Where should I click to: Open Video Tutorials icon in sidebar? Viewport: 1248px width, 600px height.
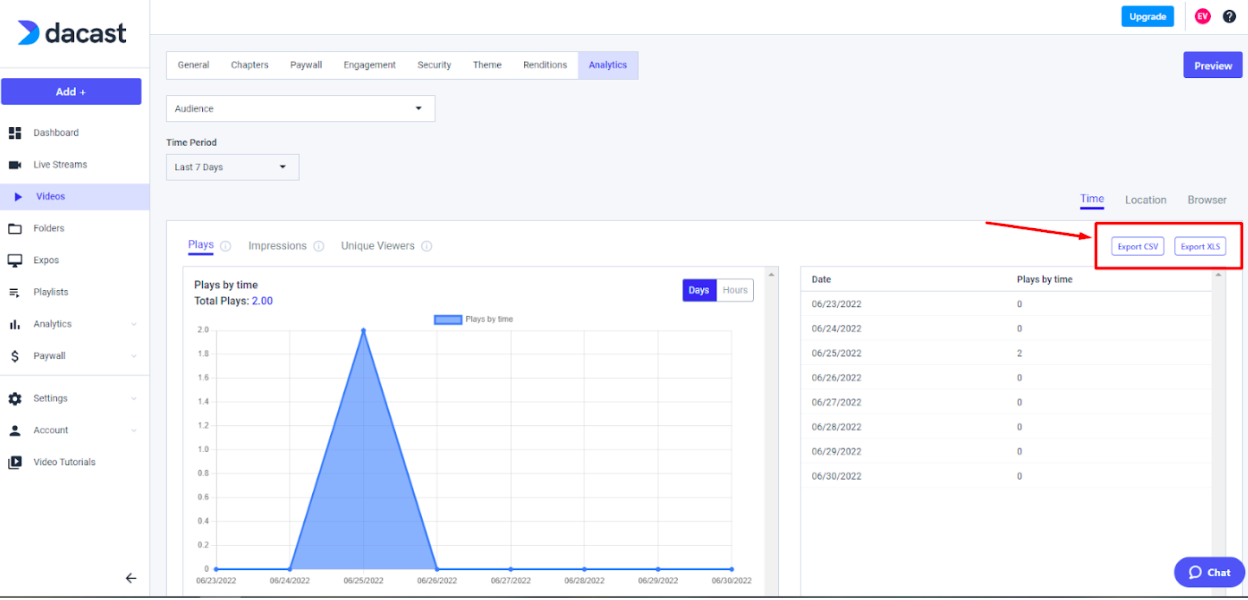15,462
